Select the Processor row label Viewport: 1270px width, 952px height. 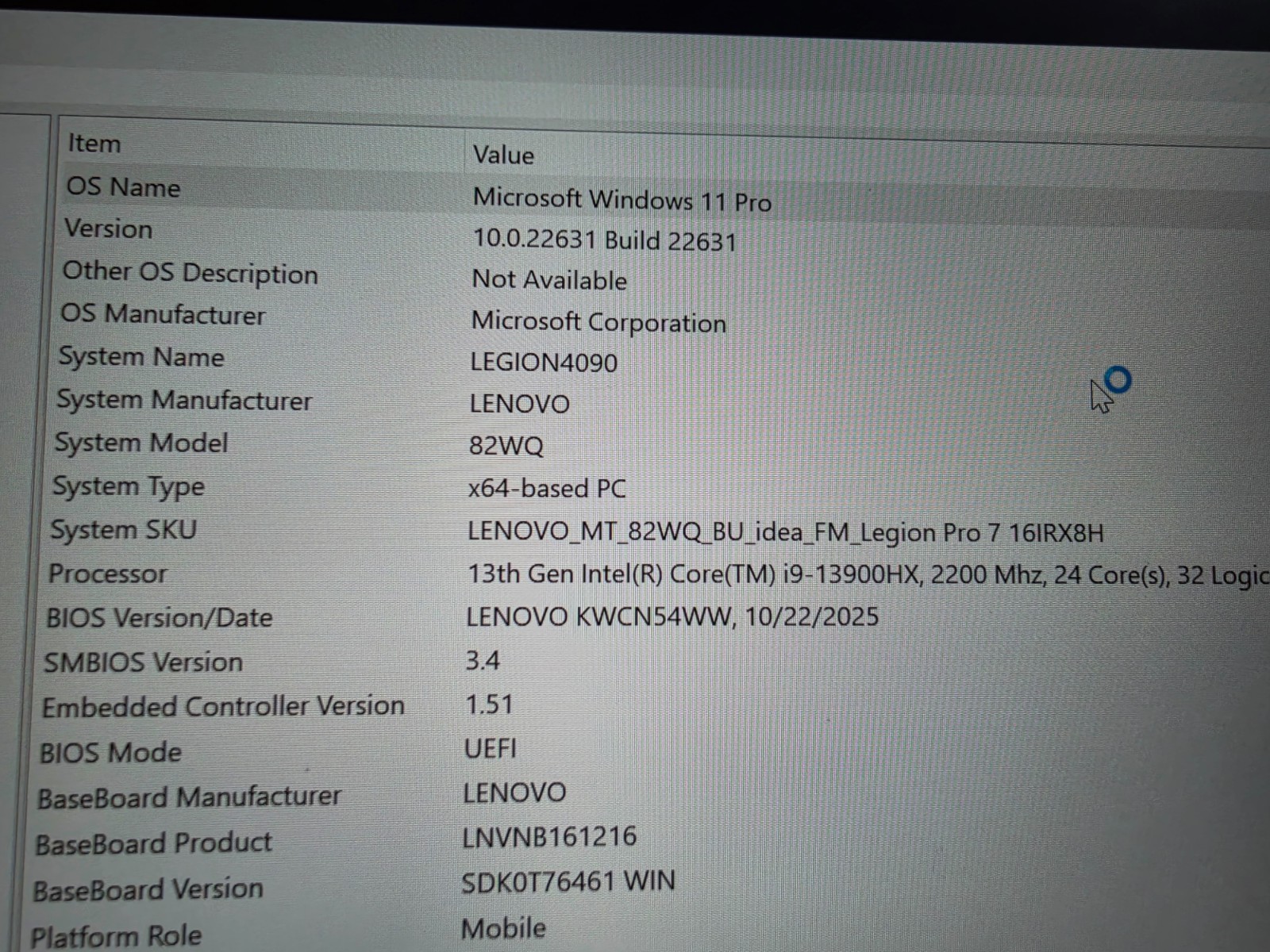[107, 574]
